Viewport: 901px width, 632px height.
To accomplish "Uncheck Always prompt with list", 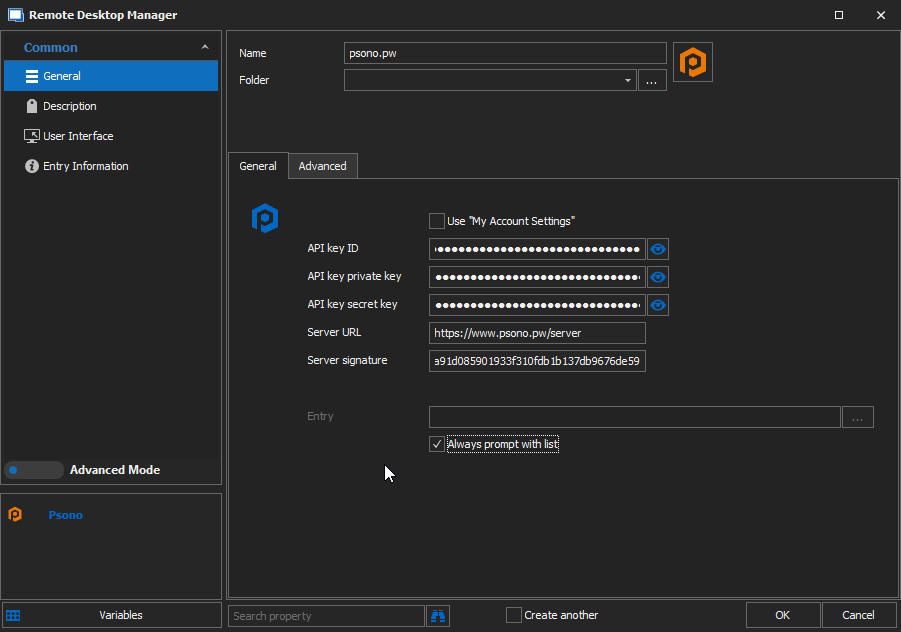I will coord(437,444).
